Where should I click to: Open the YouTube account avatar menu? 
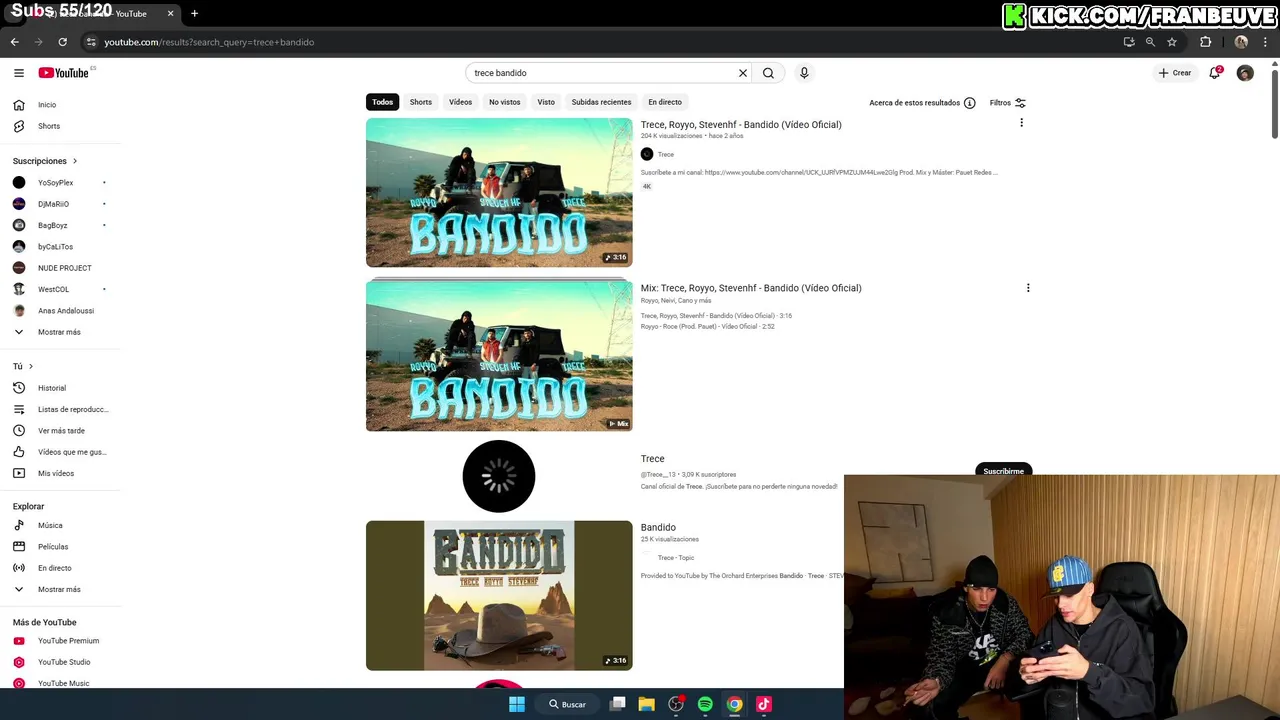[1245, 73]
